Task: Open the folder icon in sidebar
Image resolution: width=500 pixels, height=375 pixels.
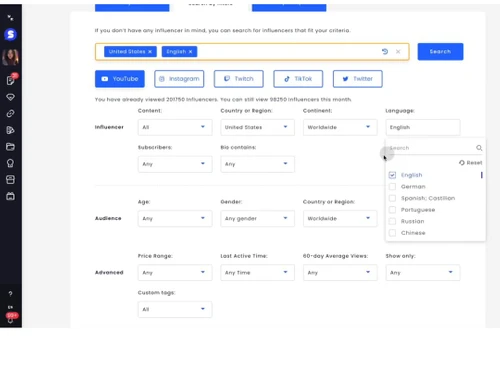Action: pyautogui.click(x=10, y=147)
